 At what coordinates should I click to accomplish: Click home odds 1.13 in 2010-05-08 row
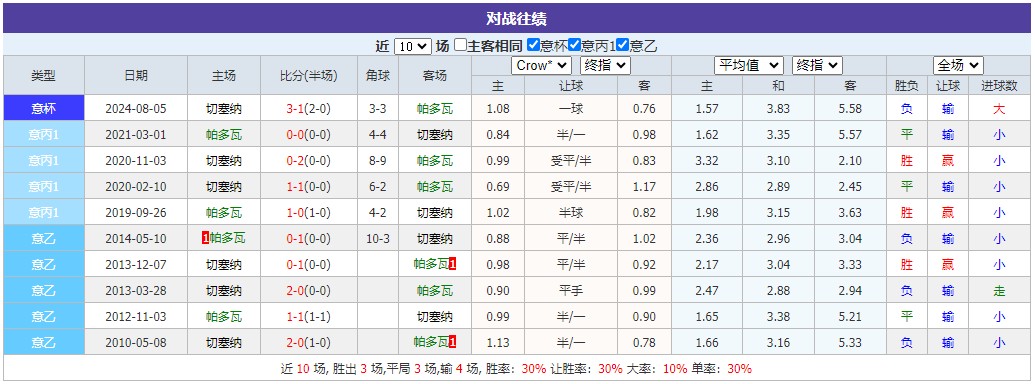click(498, 342)
